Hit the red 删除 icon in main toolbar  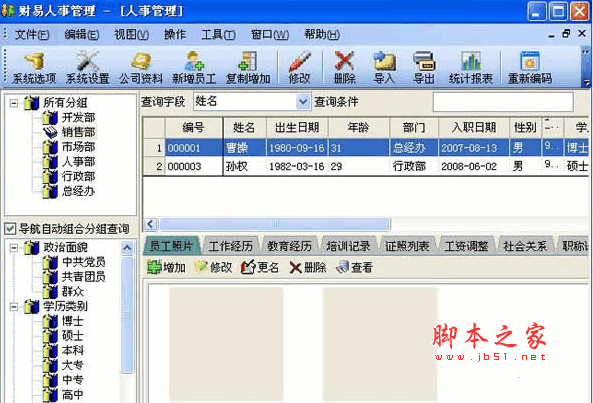pos(345,68)
